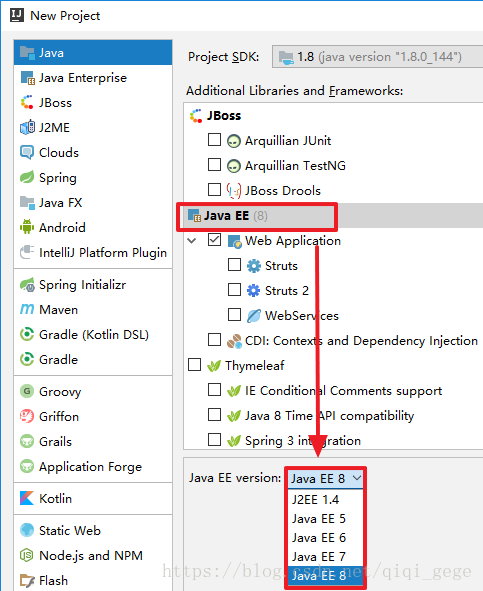
Task: Click the Griffon project icon
Action: (27, 416)
